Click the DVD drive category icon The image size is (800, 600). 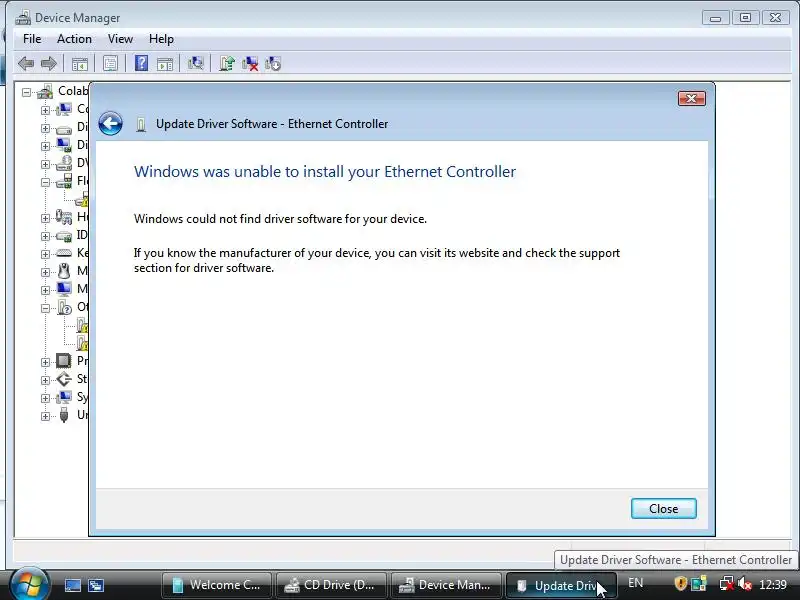point(64,163)
